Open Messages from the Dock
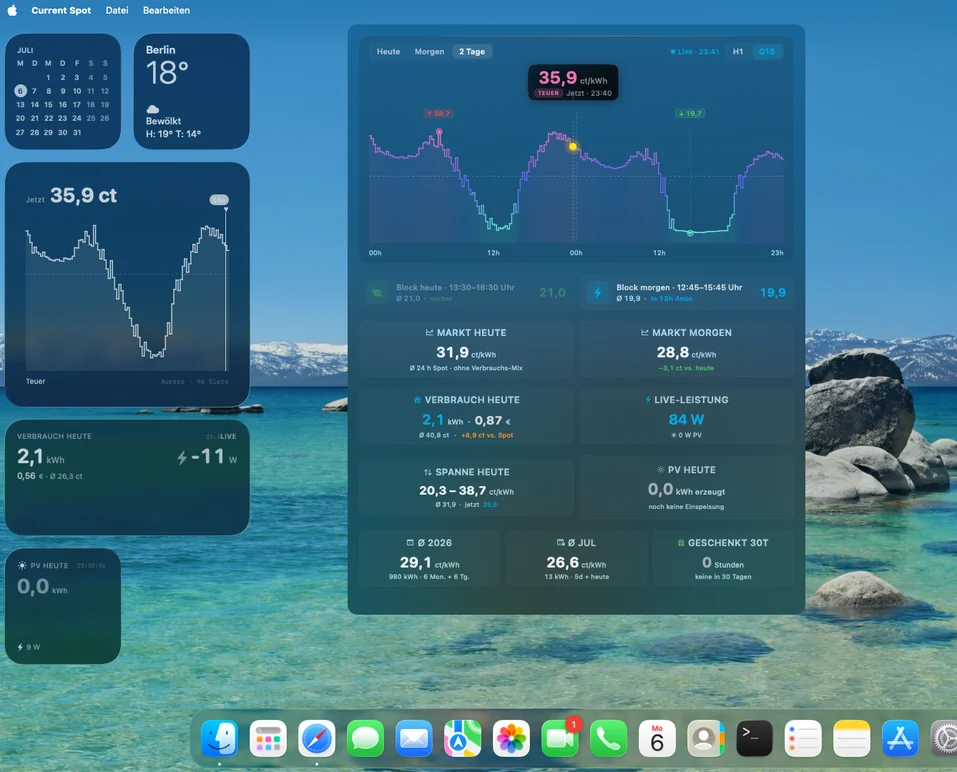 click(365, 738)
